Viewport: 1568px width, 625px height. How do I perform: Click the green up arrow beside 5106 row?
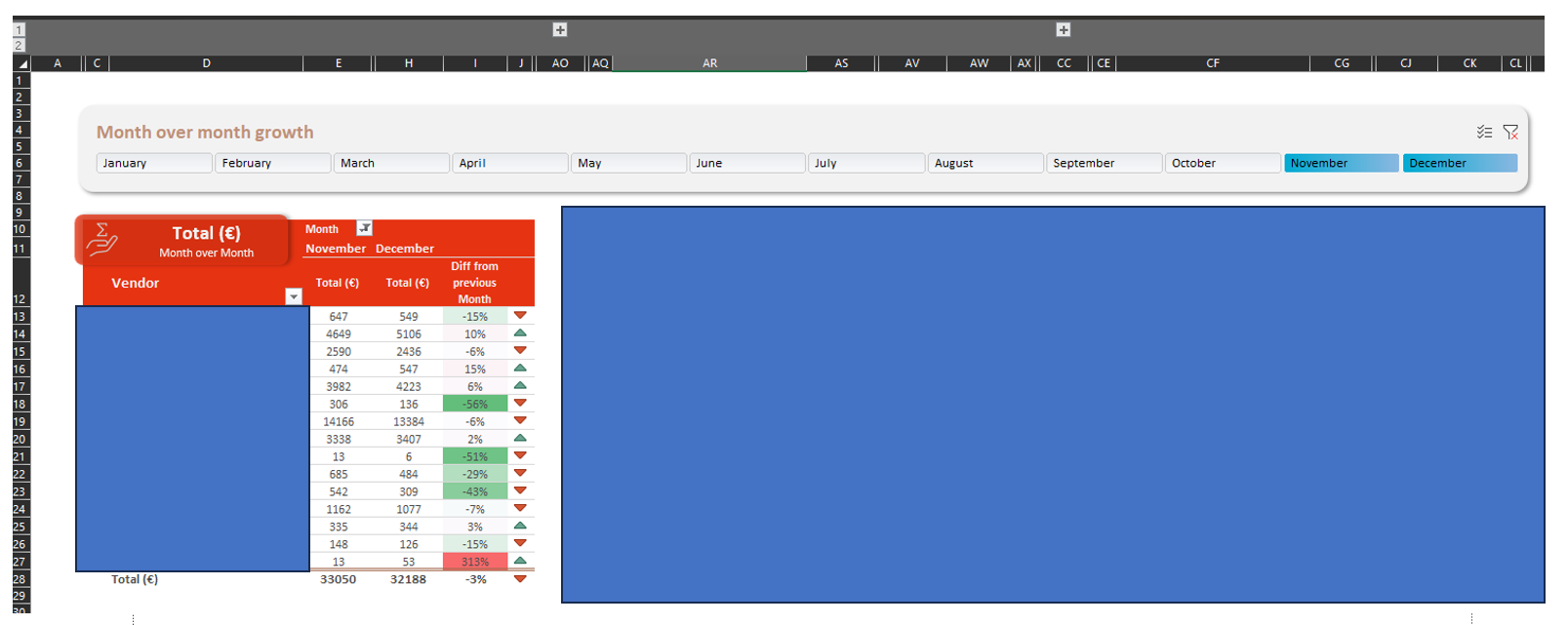point(520,332)
